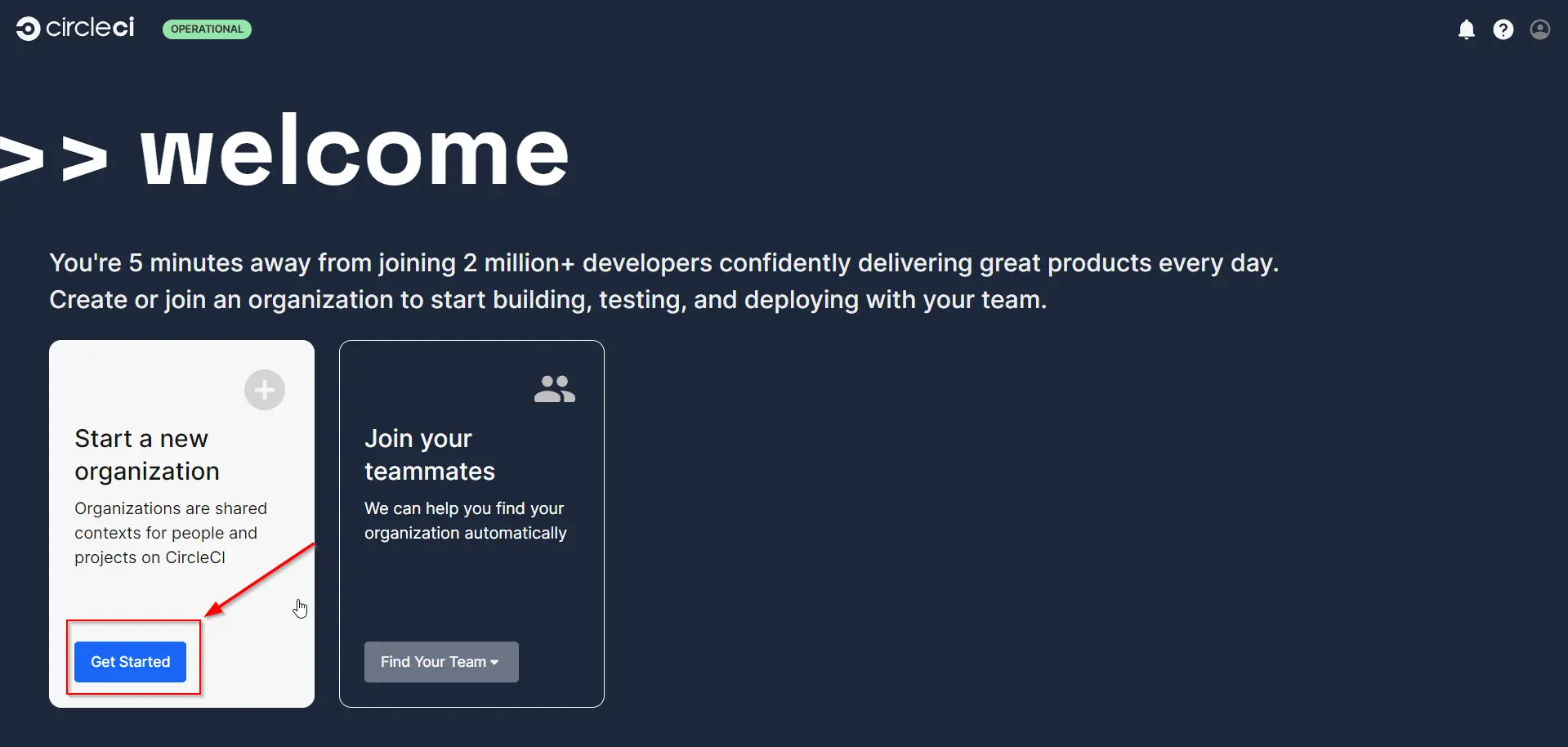Click the "Organizations are shared contexts" description

pyautogui.click(x=170, y=533)
